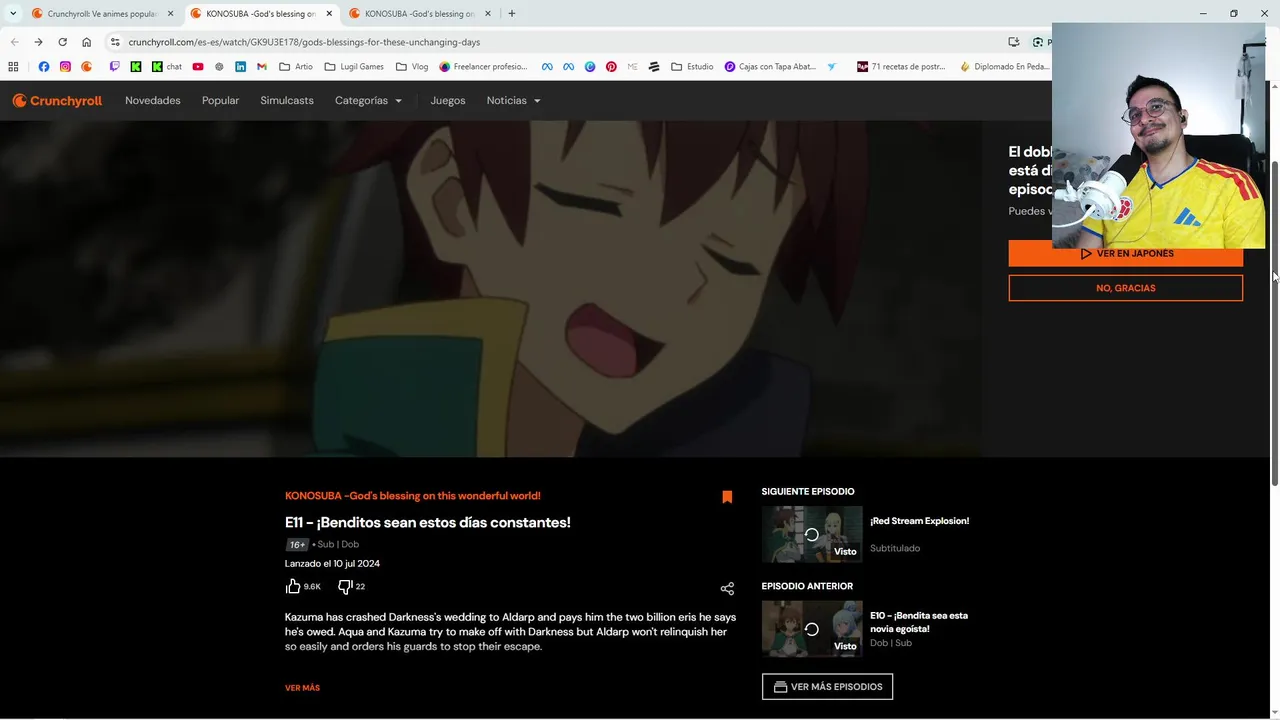Click the previous episode E10 thumbnail
1280x720 pixels.
[812, 628]
